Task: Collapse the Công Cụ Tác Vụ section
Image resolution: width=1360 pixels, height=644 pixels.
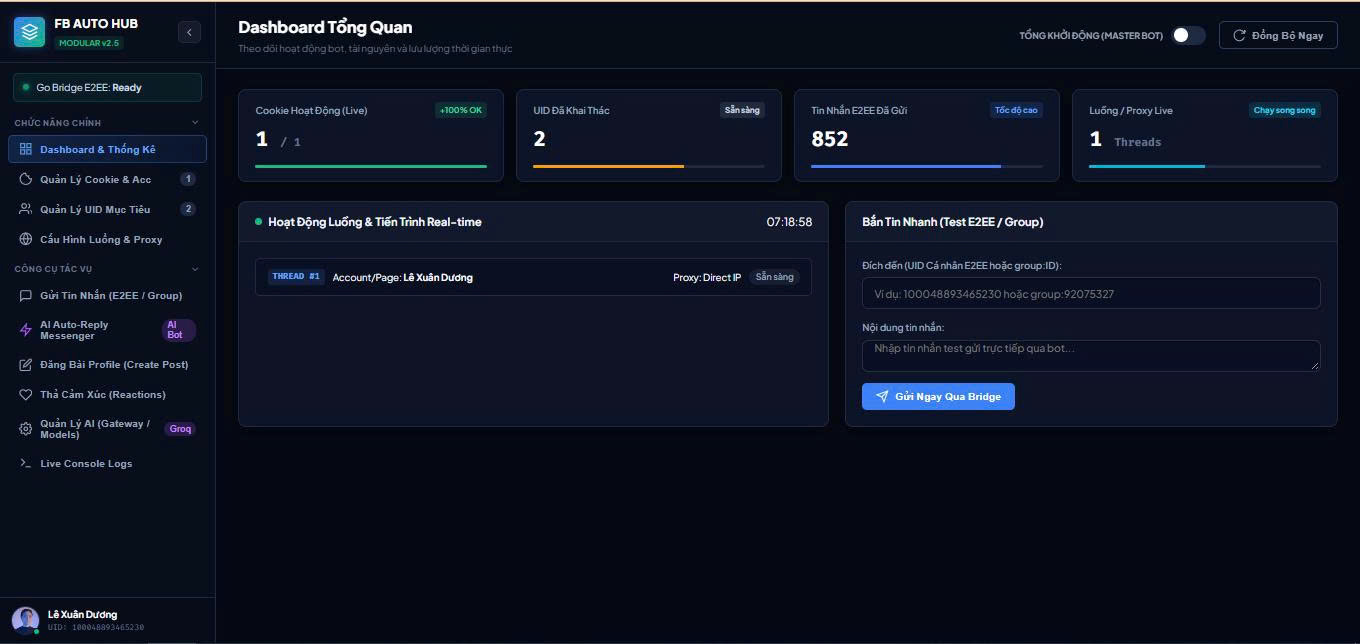Action: coord(194,269)
